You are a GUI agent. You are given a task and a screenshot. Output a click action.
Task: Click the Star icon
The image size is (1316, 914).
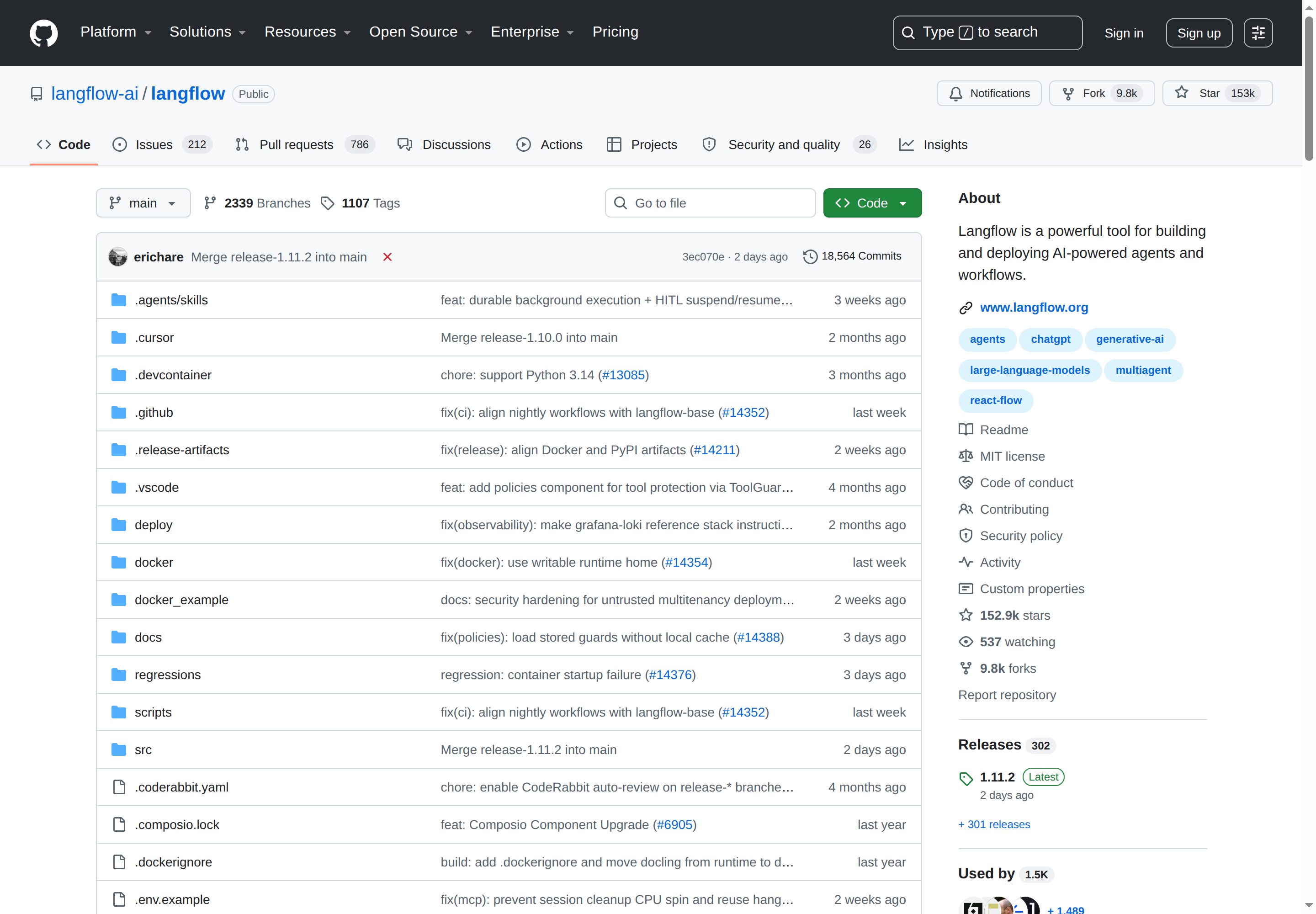click(x=1181, y=93)
